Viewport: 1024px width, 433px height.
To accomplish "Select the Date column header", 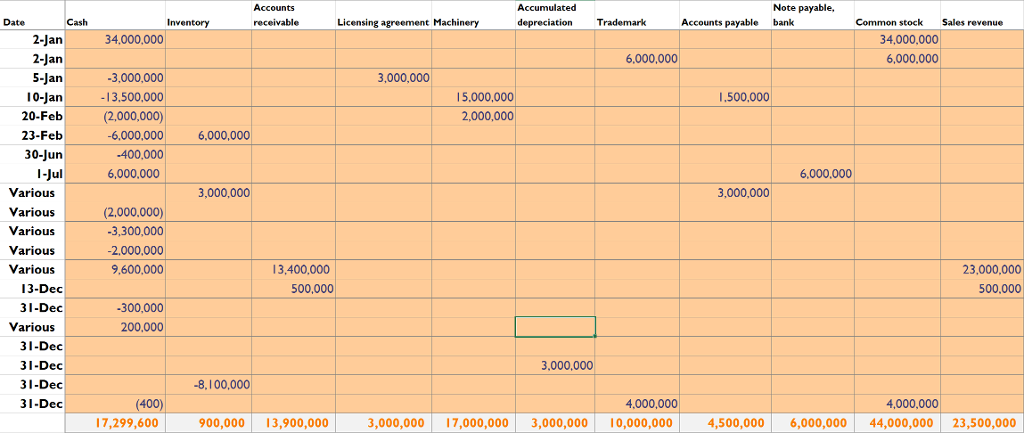I will (33, 16).
